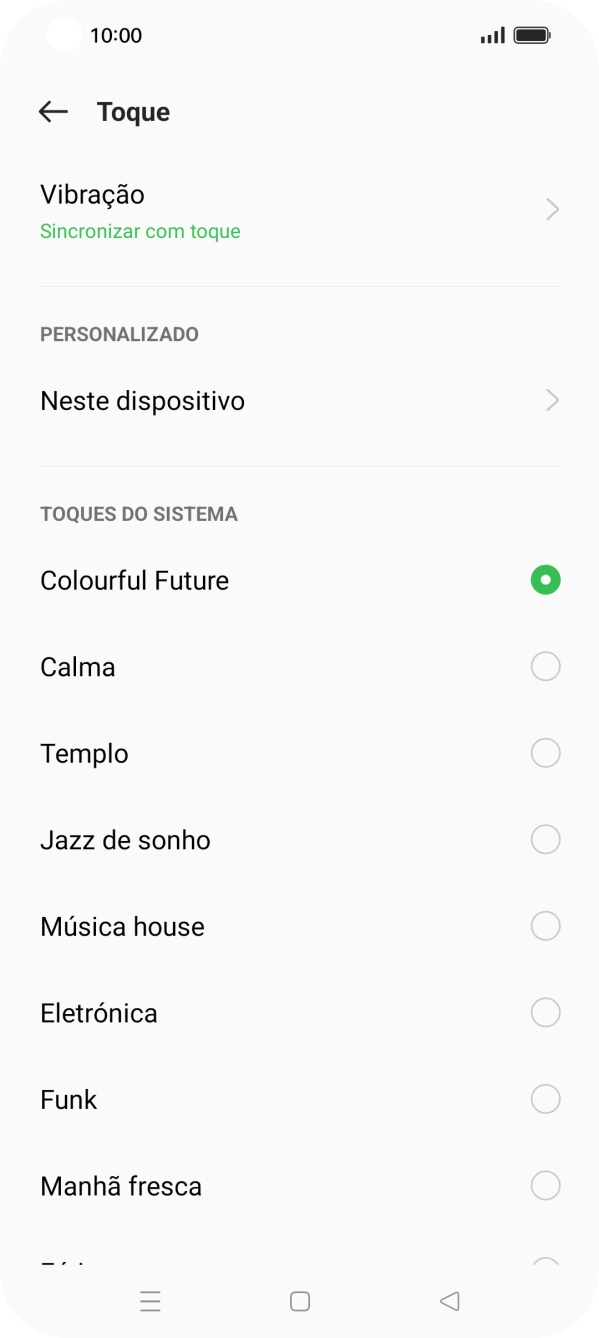Tap the clock showing 10:00
Viewport: 599px width, 1338px height.
113,35
